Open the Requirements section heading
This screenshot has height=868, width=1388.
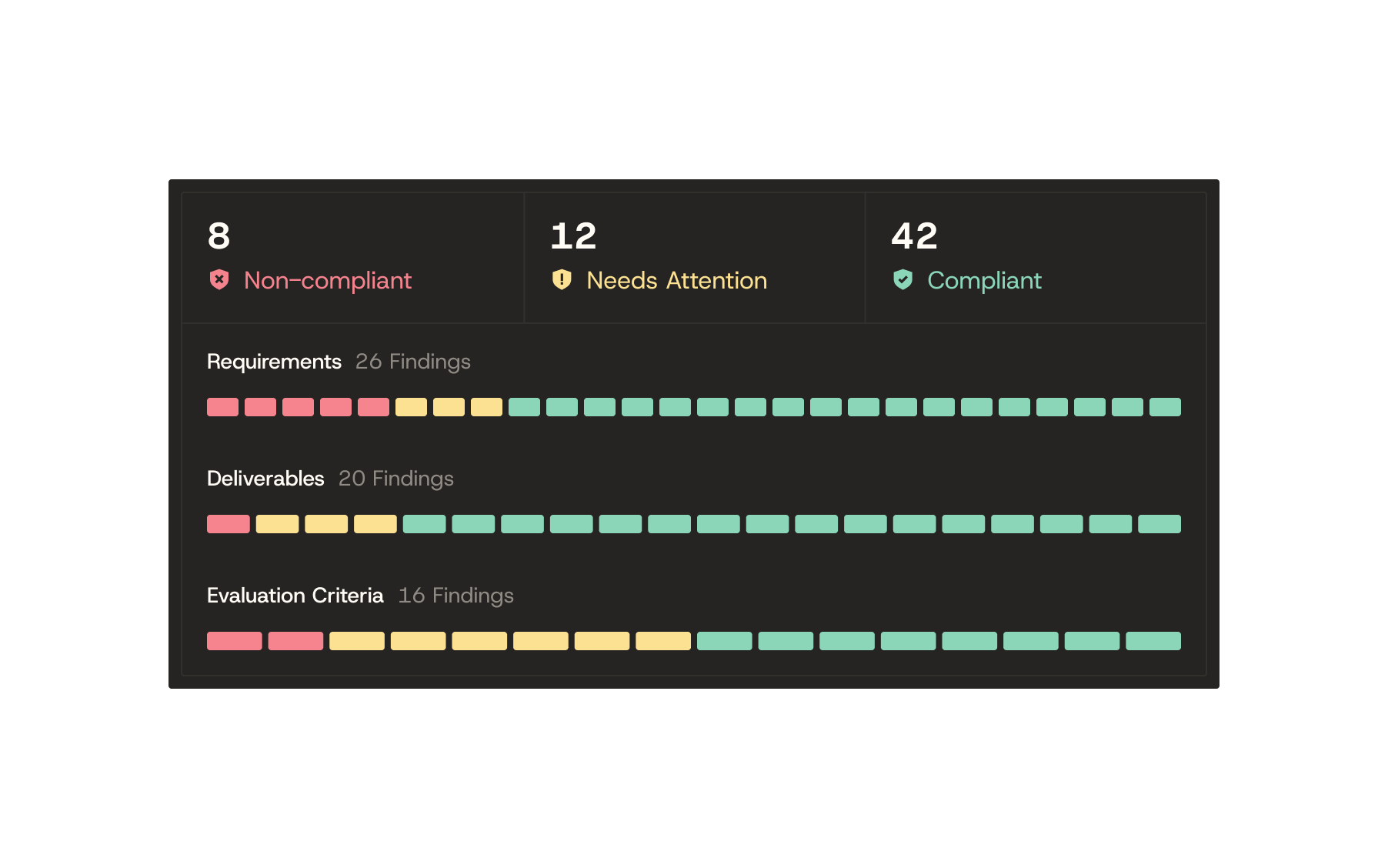pos(274,362)
